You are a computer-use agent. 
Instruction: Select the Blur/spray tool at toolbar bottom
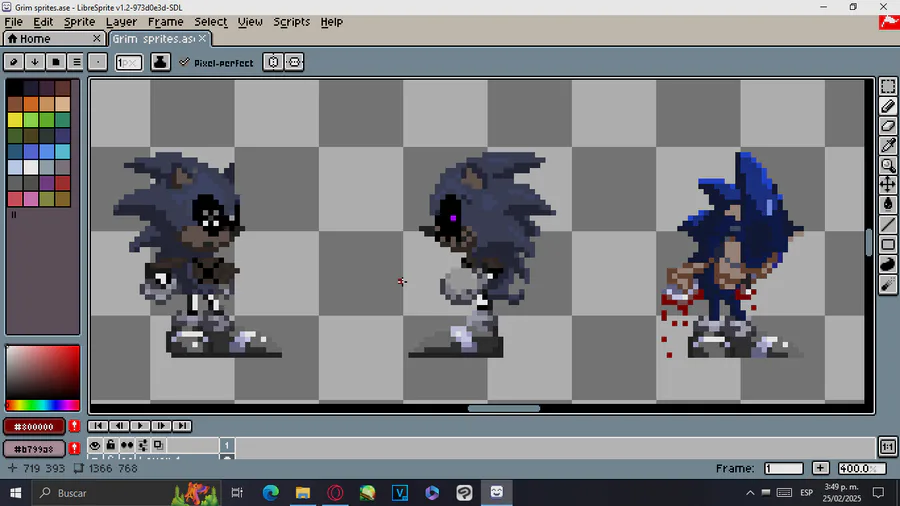pos(887,284)
